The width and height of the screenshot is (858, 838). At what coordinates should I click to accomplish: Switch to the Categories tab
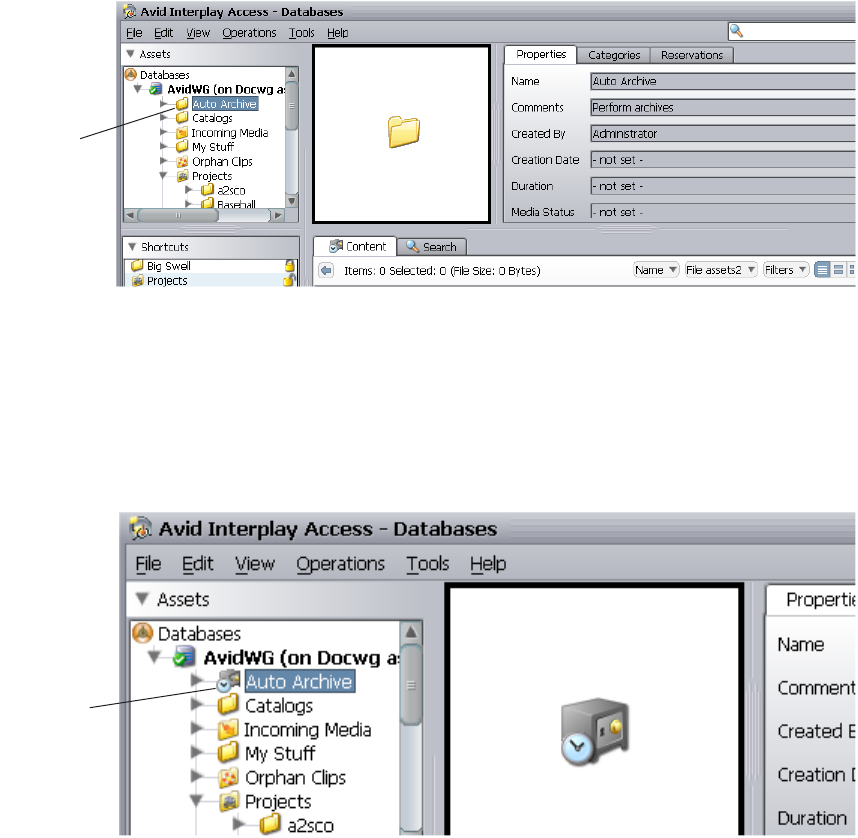[x=614, y=55]
